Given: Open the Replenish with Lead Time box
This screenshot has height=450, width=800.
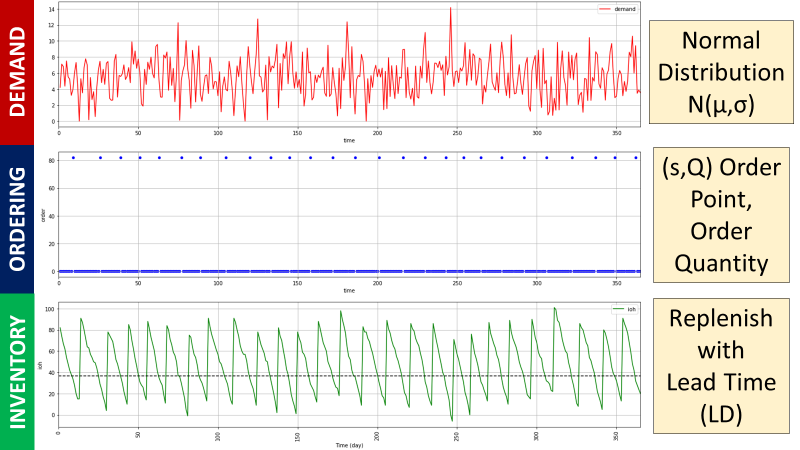Looking at the screenshot, I should tap(719, 368).
